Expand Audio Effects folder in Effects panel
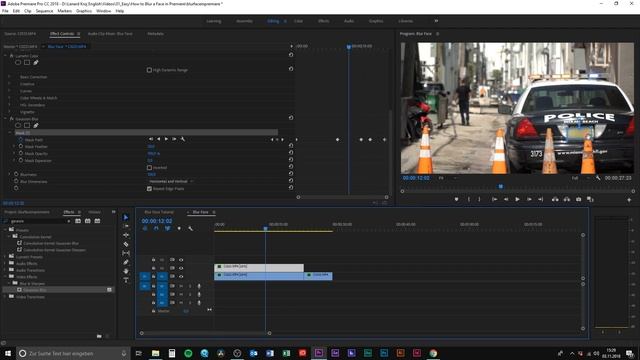The height and width of the screenshot is (360, 640). (5, 264)
